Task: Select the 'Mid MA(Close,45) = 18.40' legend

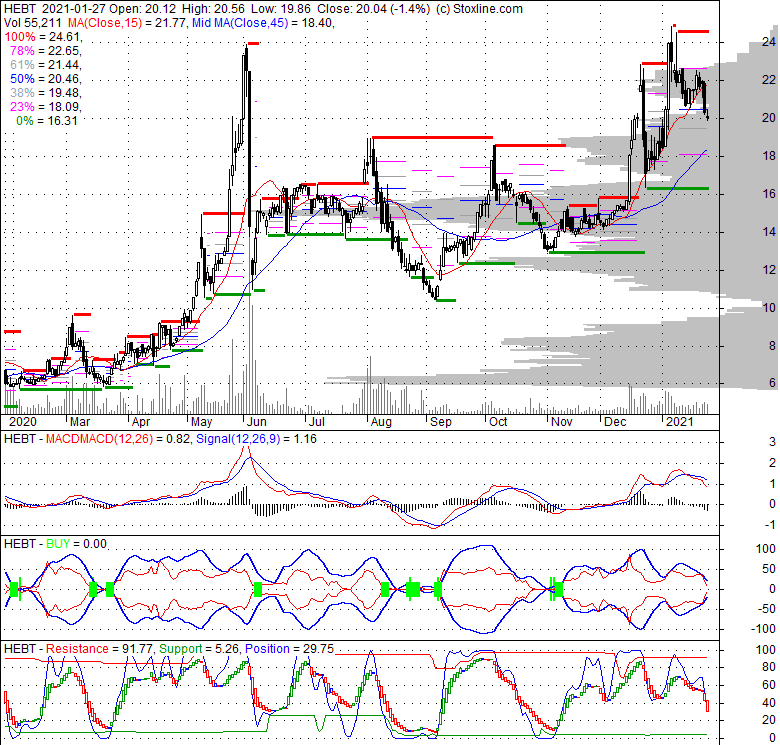Action: coord(262,23)
